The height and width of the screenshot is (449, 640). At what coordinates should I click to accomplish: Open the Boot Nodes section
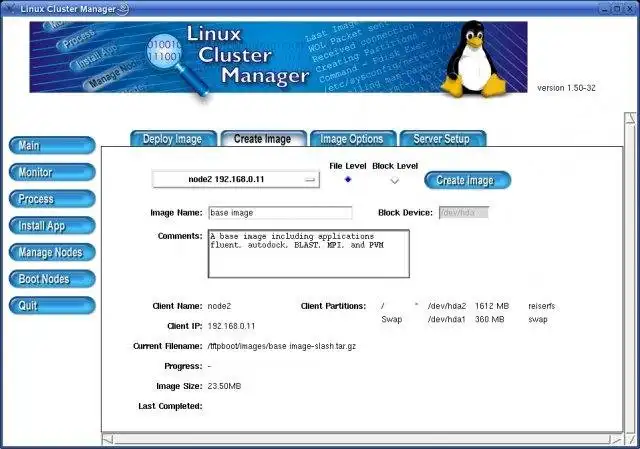point(52,279)
